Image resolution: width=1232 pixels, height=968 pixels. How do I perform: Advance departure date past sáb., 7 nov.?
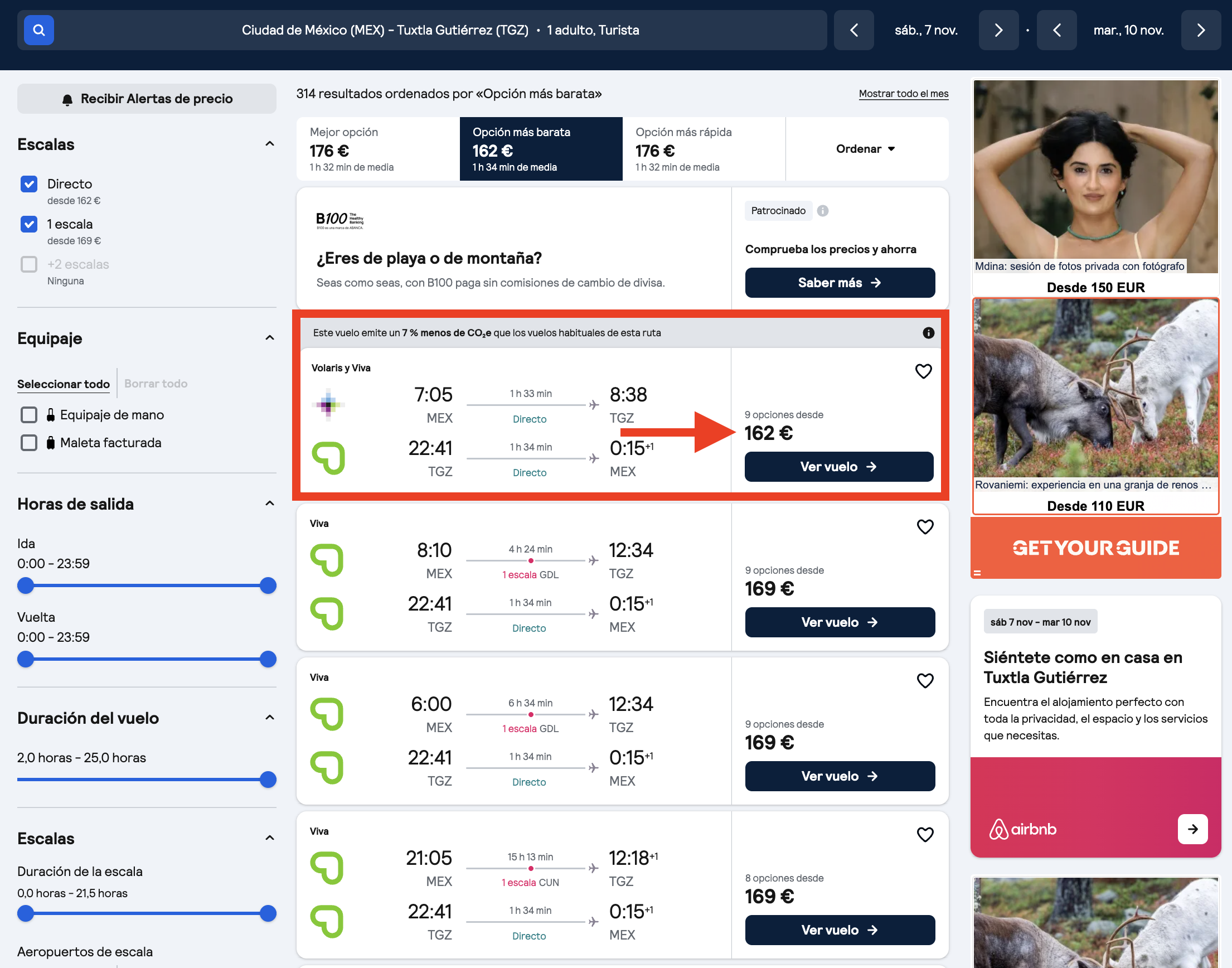[998, 30]
